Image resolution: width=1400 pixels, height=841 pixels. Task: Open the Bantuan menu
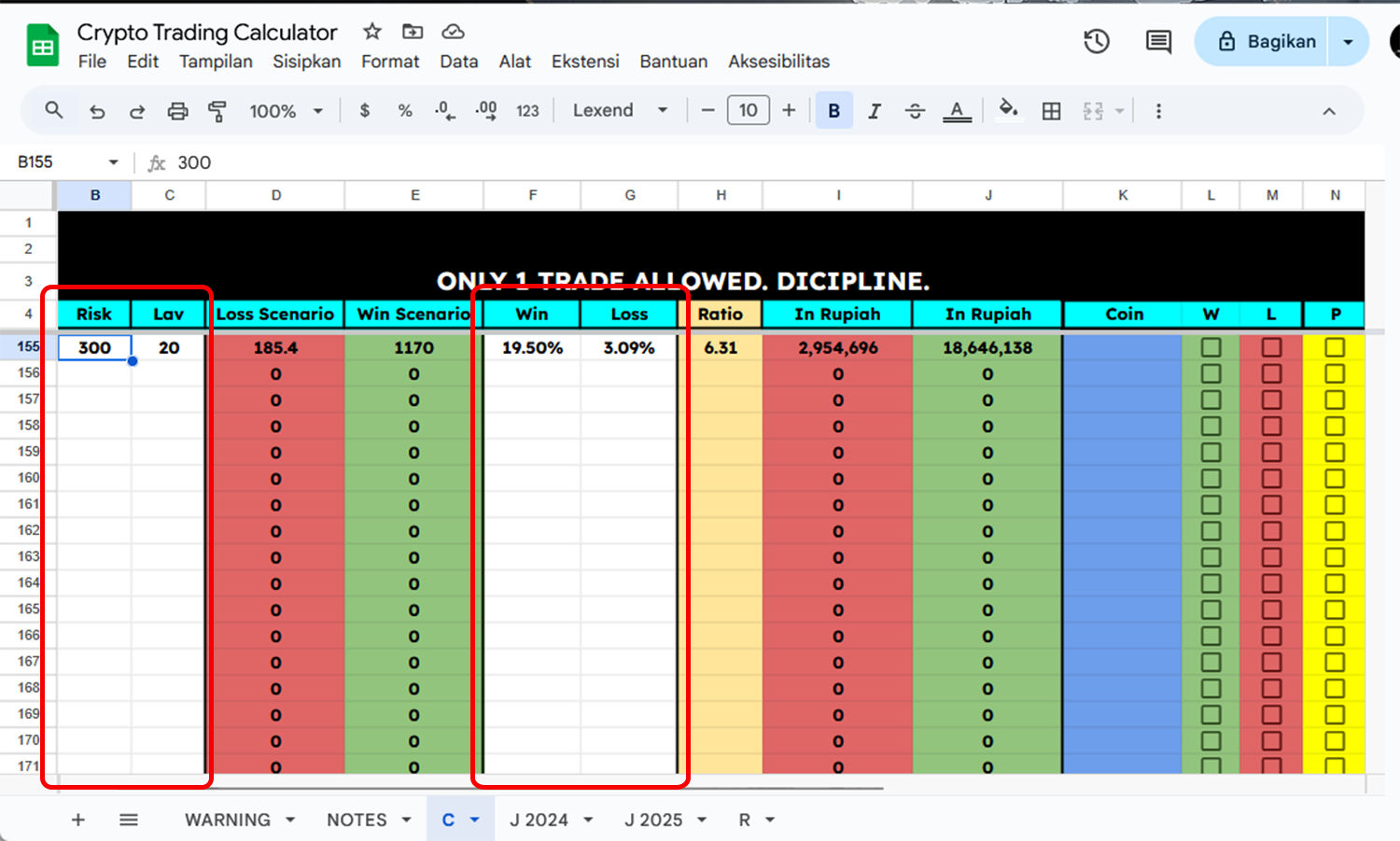tap(673, 62)
